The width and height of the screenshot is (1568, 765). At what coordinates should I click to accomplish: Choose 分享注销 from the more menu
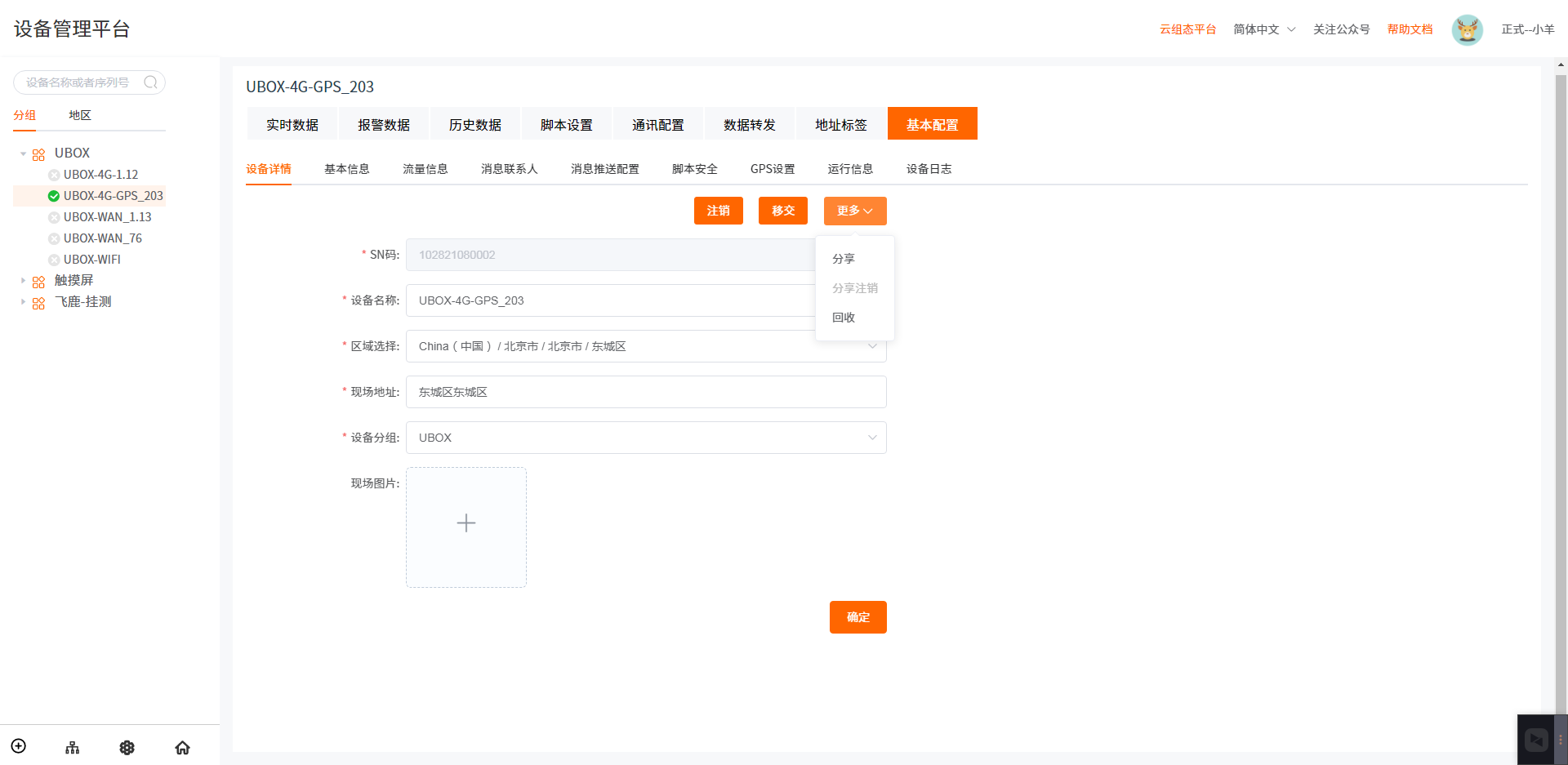855,288
